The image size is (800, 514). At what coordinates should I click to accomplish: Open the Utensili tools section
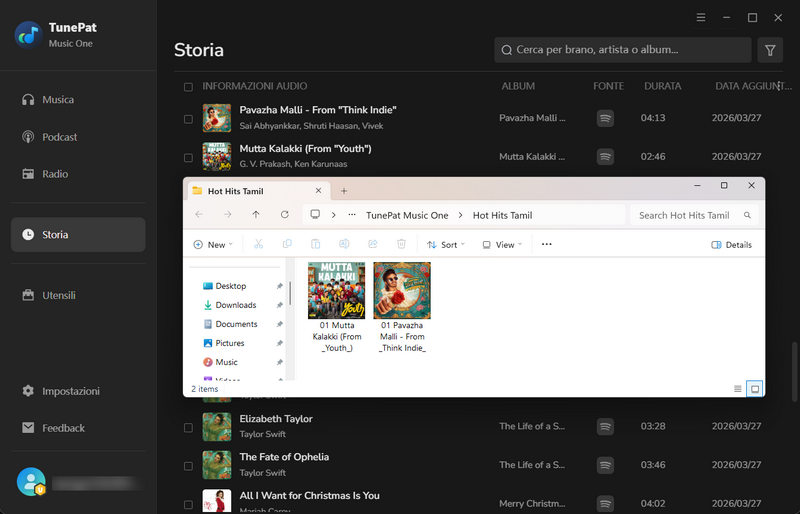[78, 295]
